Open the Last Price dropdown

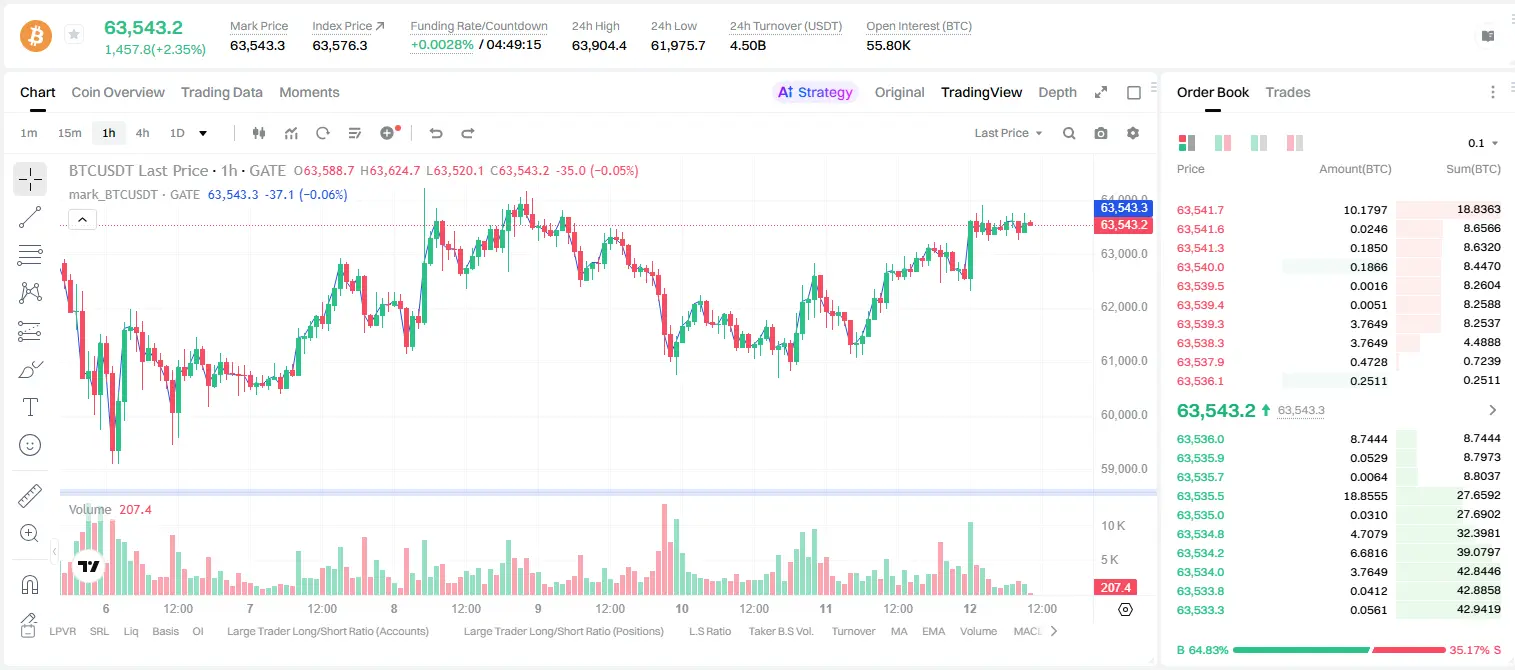(x=1008, y=133)
